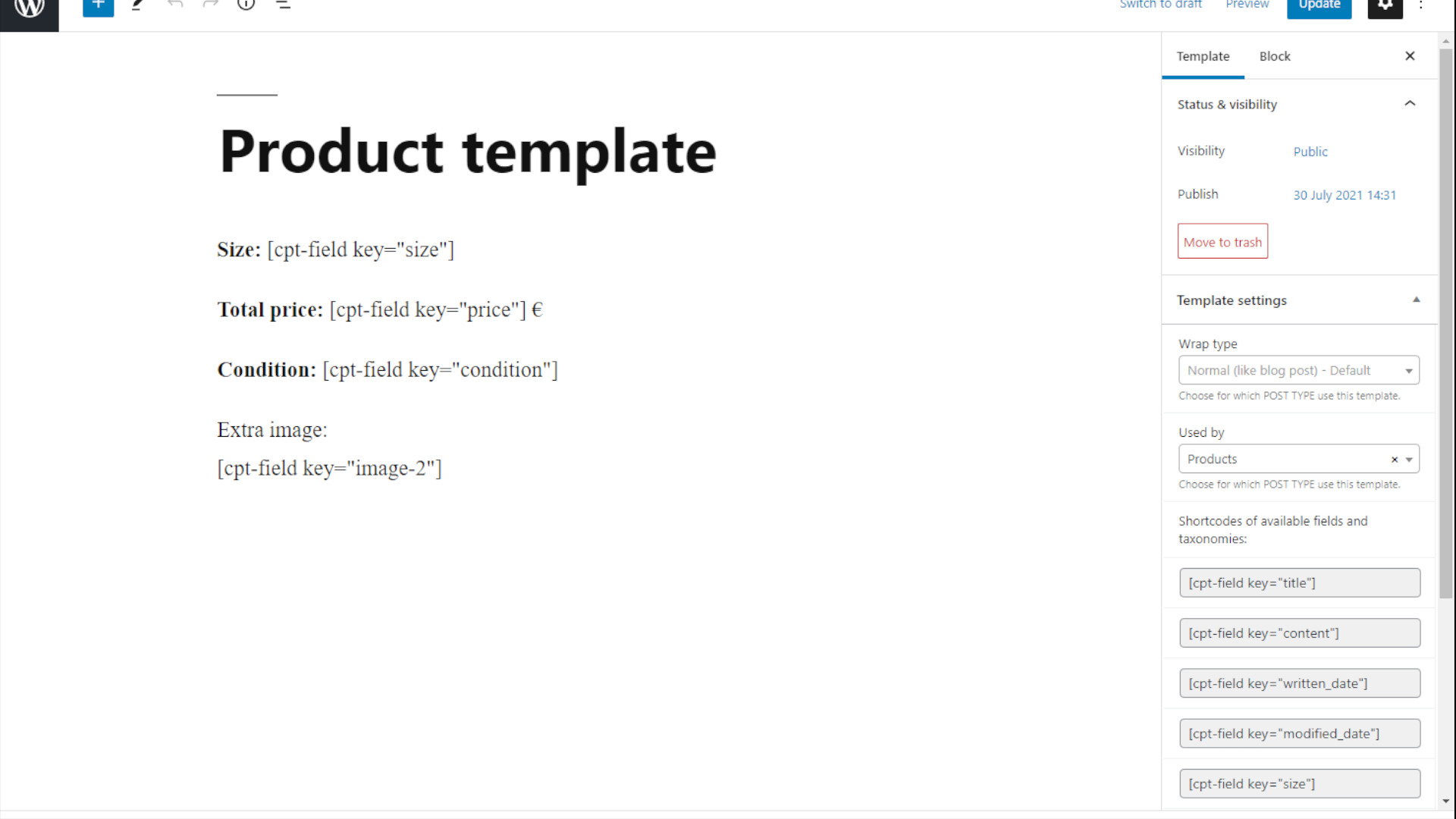This screenshot has height=819, width=1456.
Task: Switch to the Block tab
Action: pos(1275,56)
